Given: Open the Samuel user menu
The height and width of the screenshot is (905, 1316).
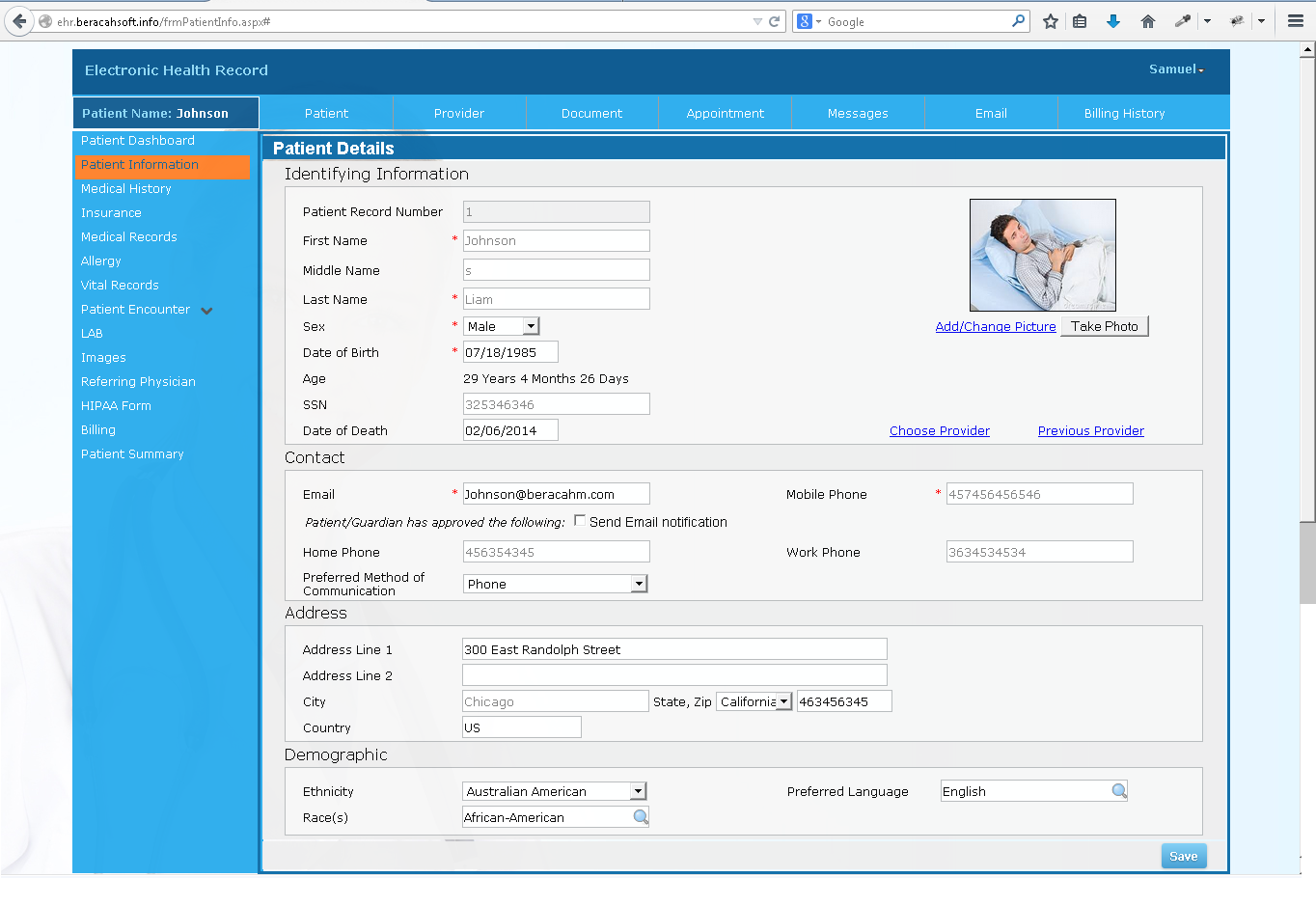Looking at the screenshot, I should pyautogui.click(x=1176, y=69).
